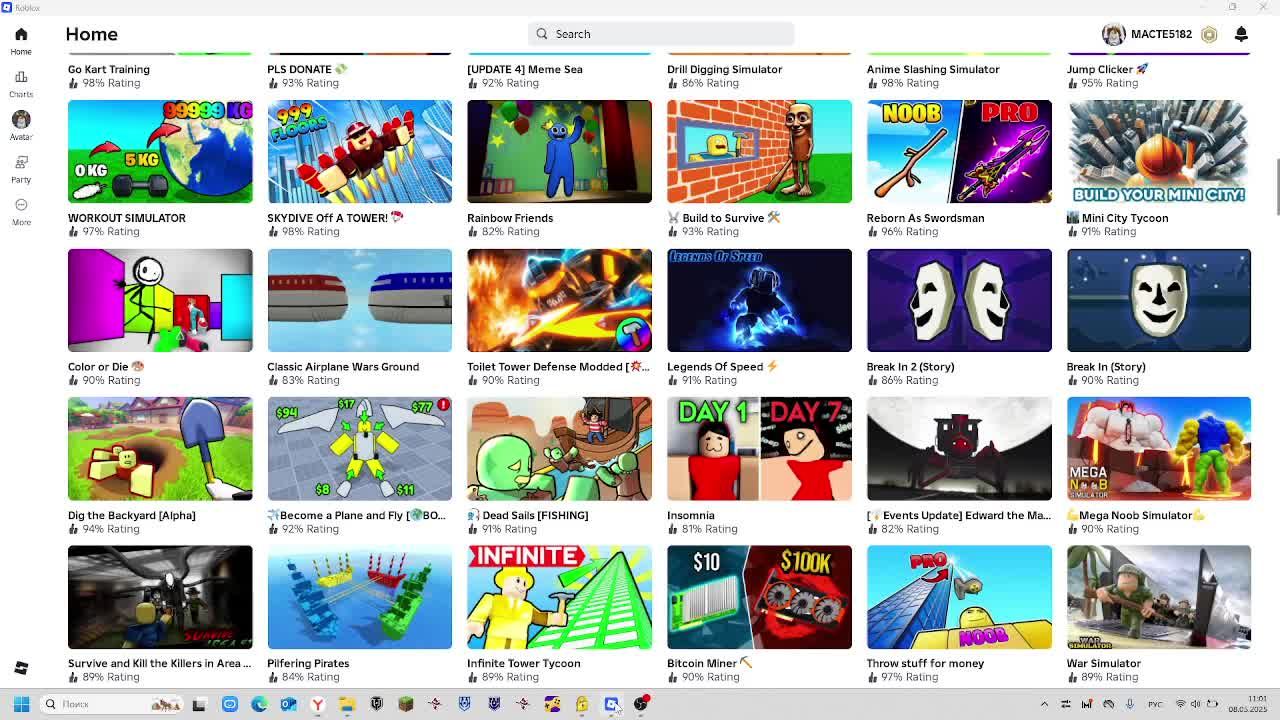Image resolution: width=1280 pixels, height=720 pixels.
Task: Open the MACTE5182 profile name
Action: pos(1161,34)
